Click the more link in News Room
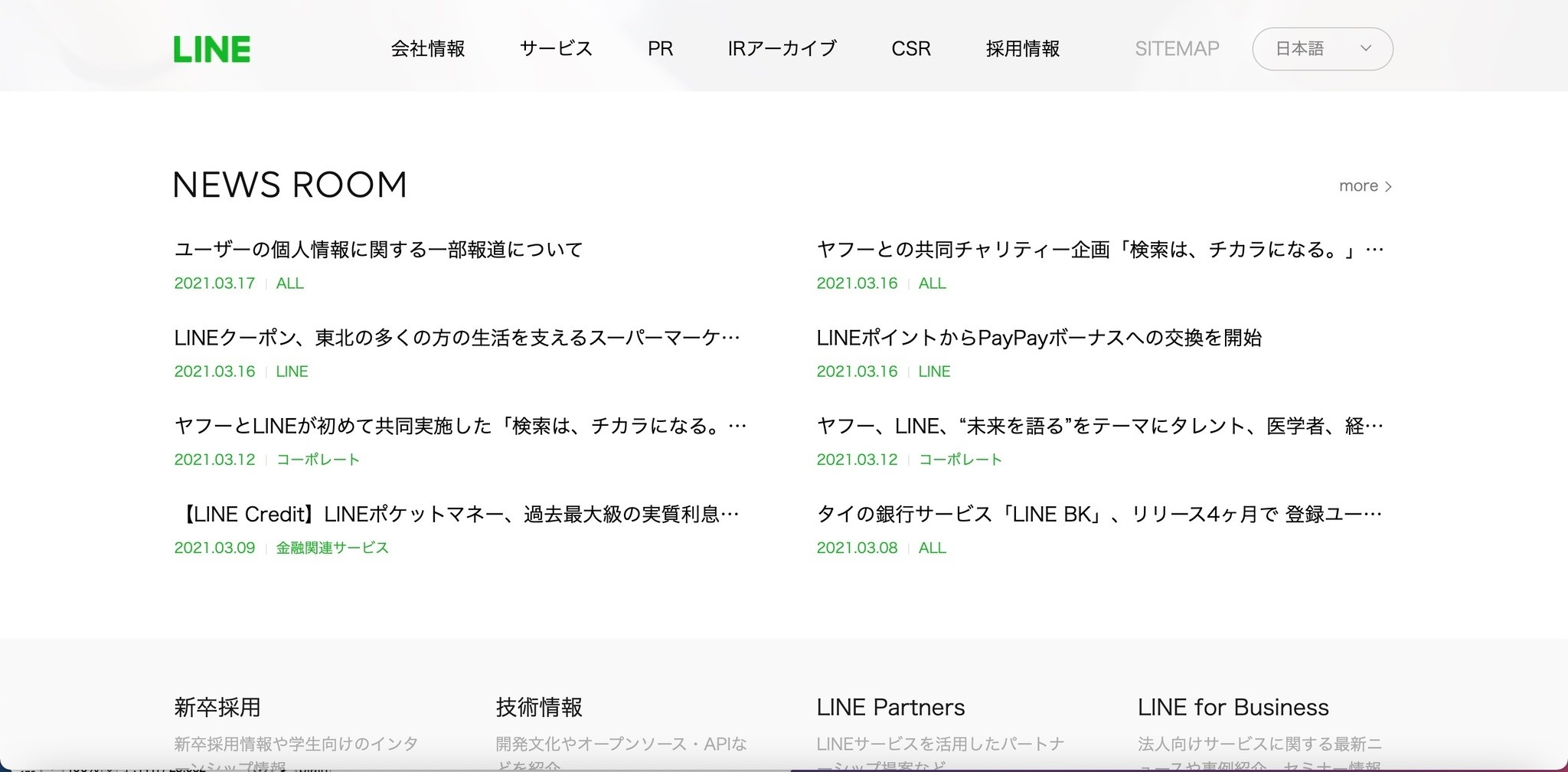 (x=1364, y=186)
